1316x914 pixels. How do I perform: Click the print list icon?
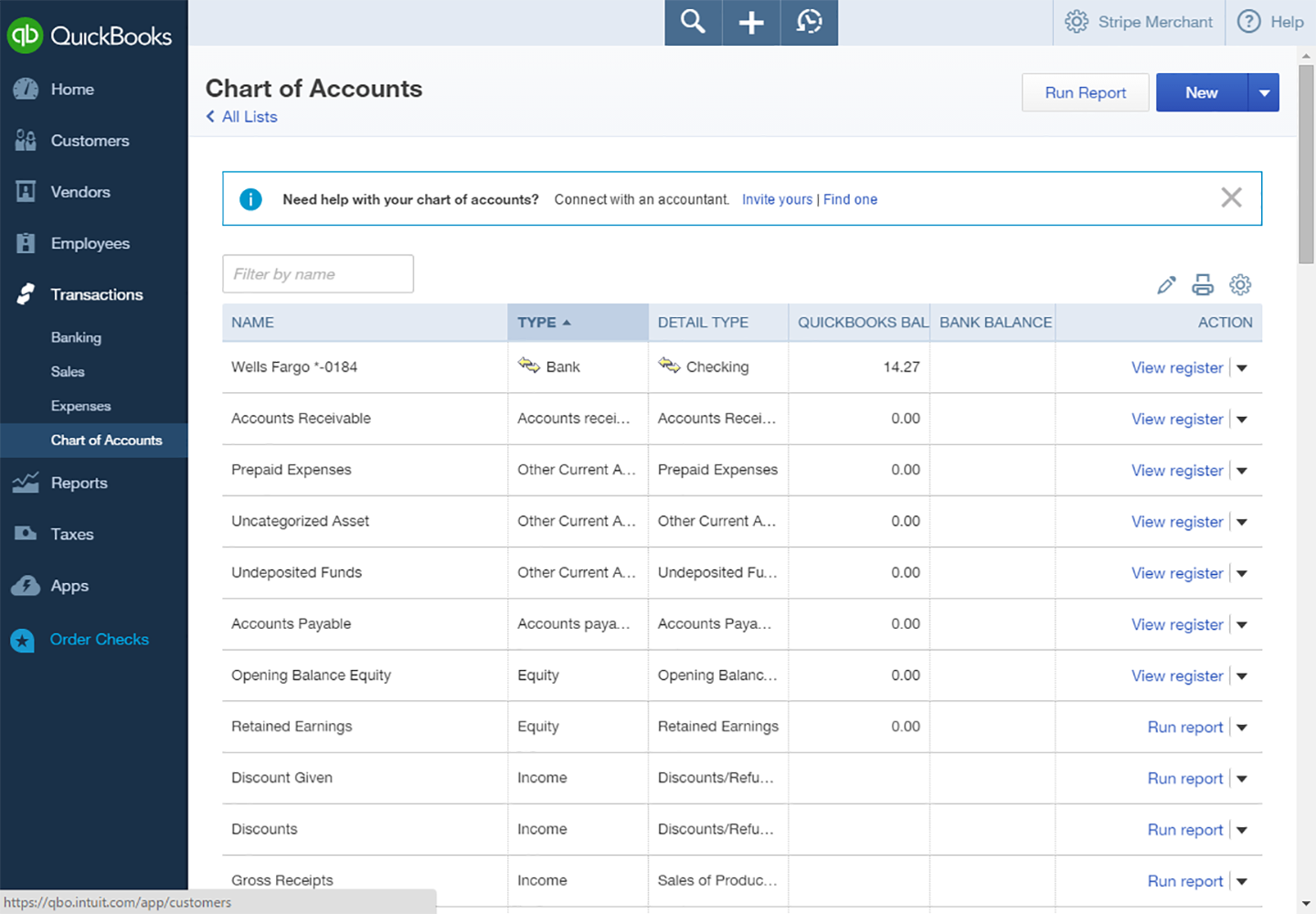click(x=1203, y=285)
